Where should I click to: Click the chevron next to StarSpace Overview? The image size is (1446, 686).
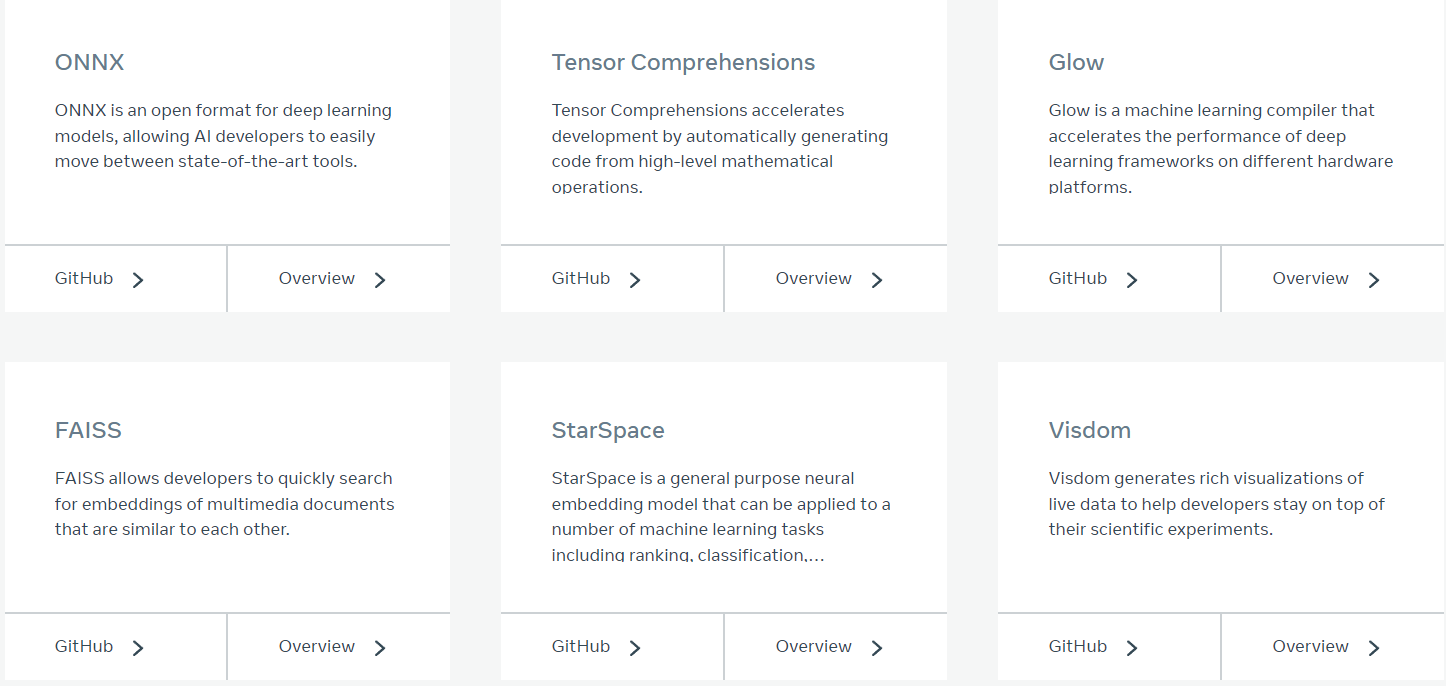click(877, 648)
